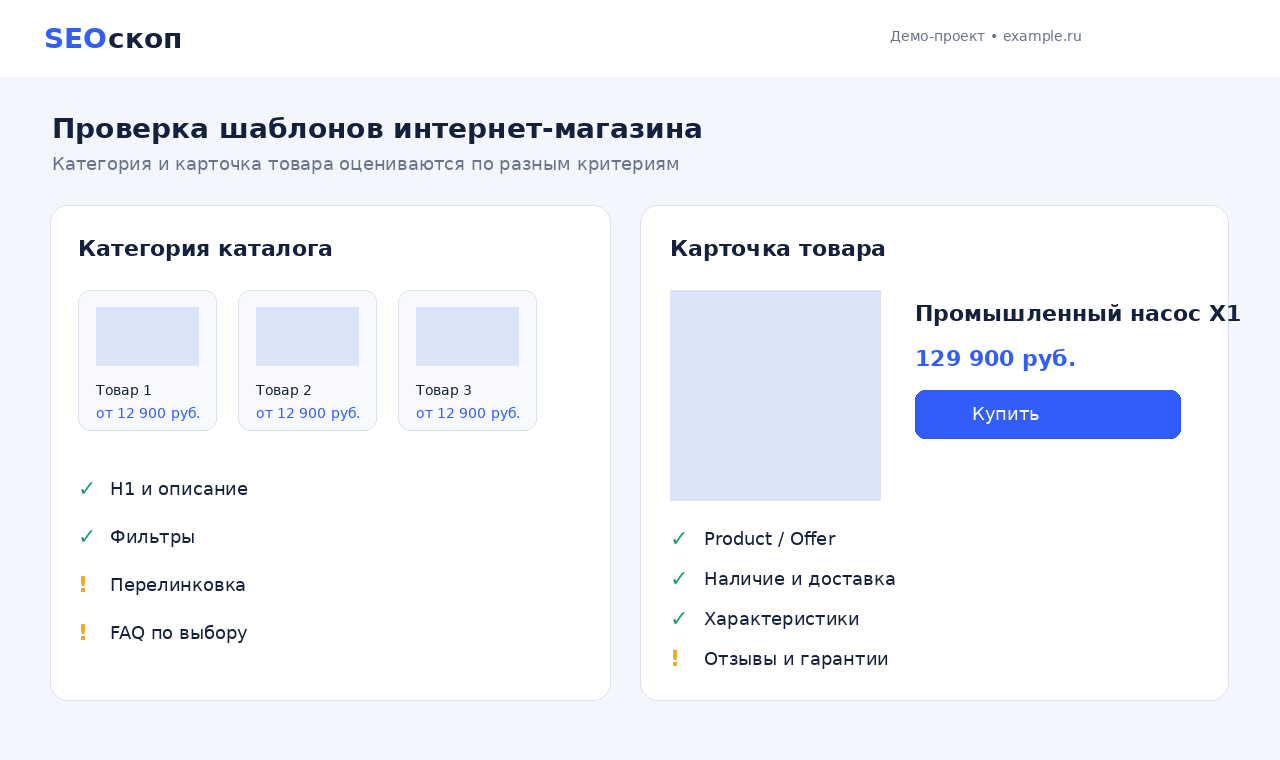The image size is (1280, 760).
Task: Click checkmark next to Product / Offer
Action: click(678, 539)
